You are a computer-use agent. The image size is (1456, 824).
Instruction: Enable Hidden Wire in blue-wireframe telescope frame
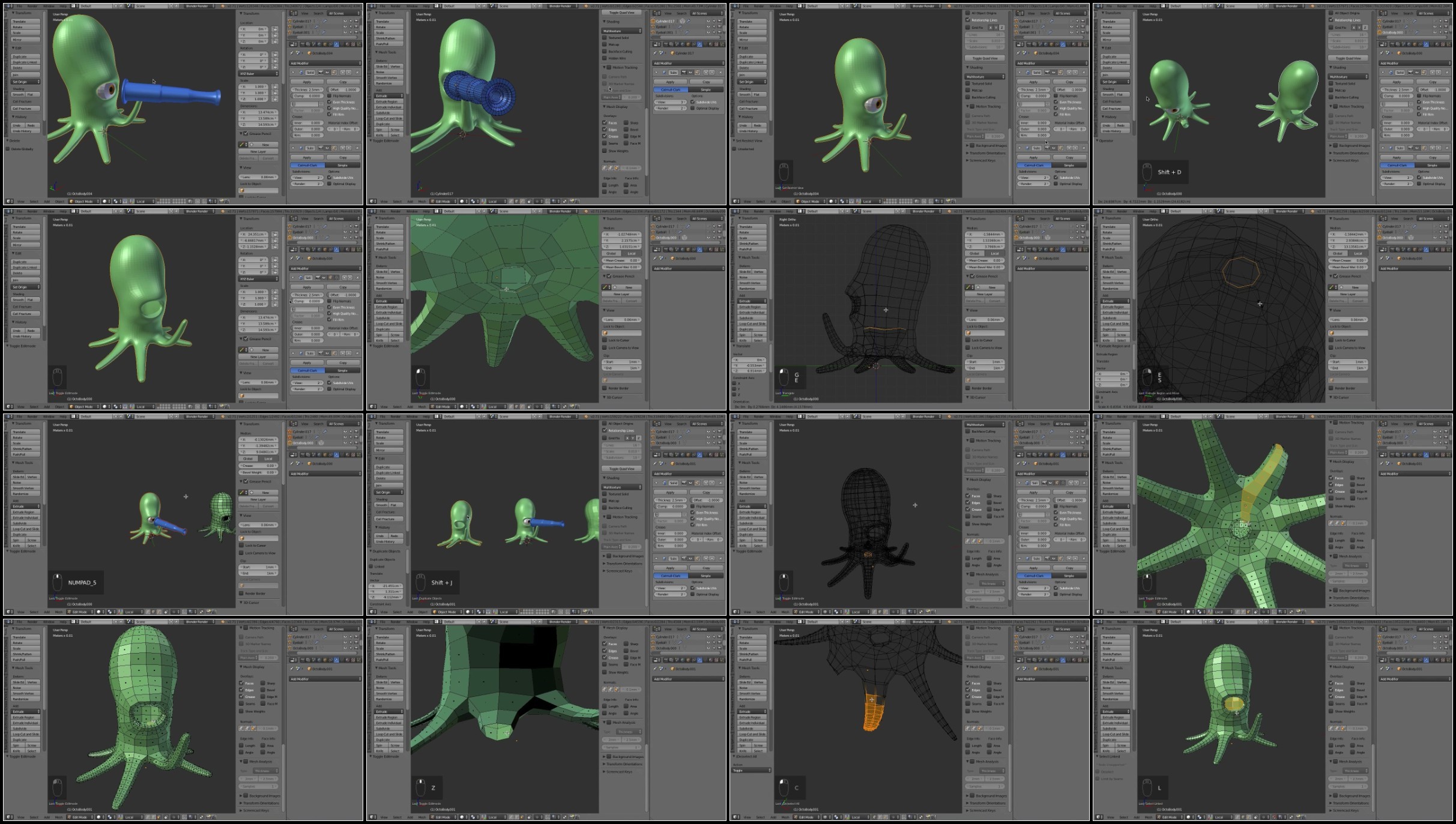pos(605,58)
